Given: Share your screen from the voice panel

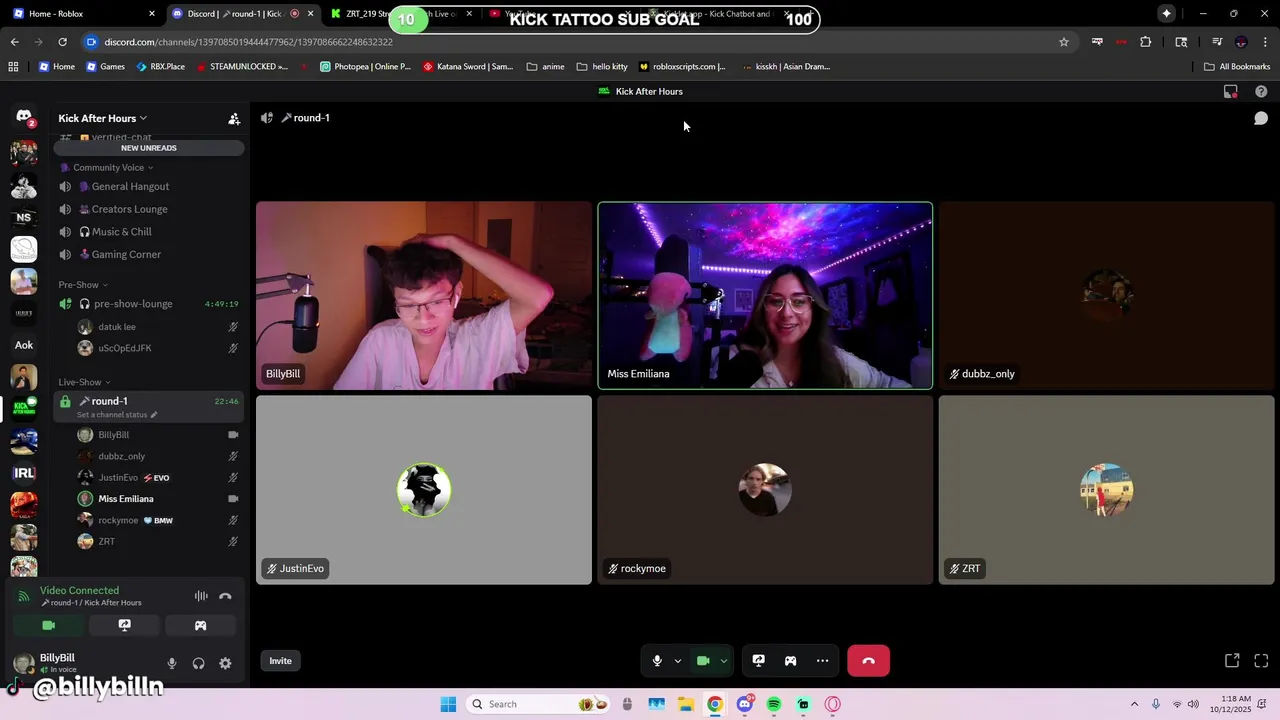Looking at the screenshot, I should pyautogui.click(x=124, y=625).
